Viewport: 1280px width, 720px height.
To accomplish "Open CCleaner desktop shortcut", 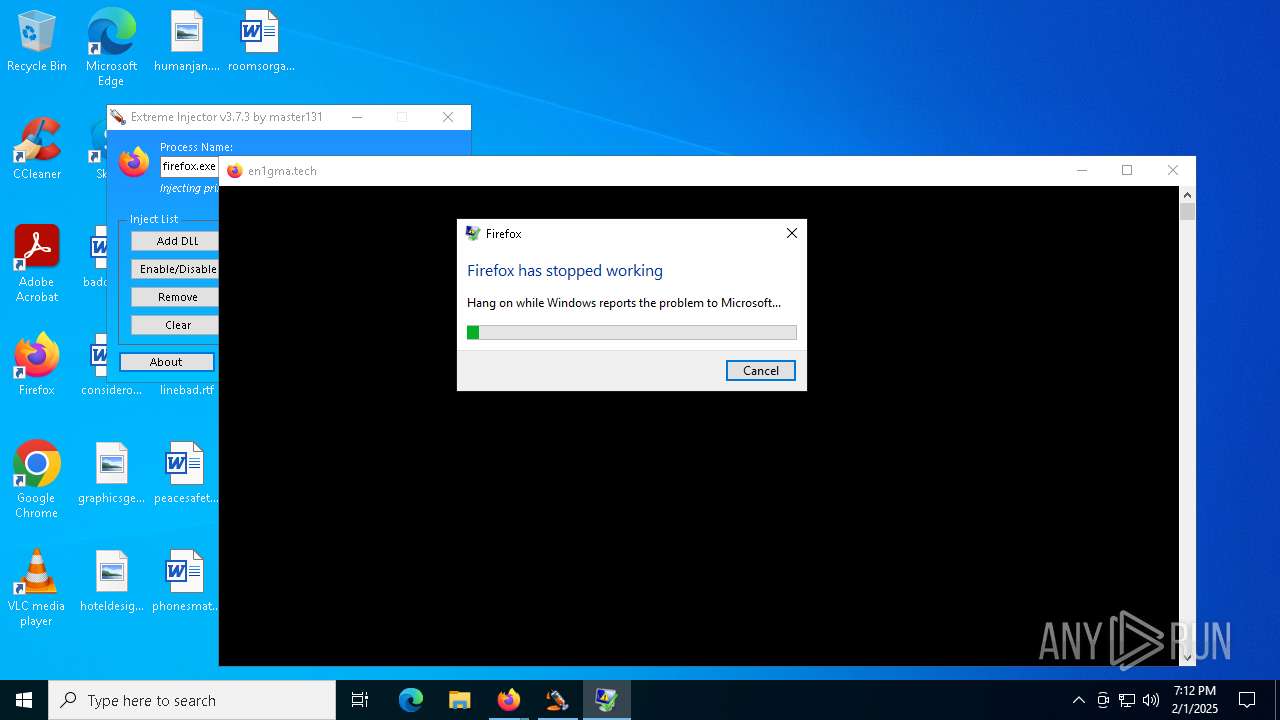I will click(x=37, y=149).
